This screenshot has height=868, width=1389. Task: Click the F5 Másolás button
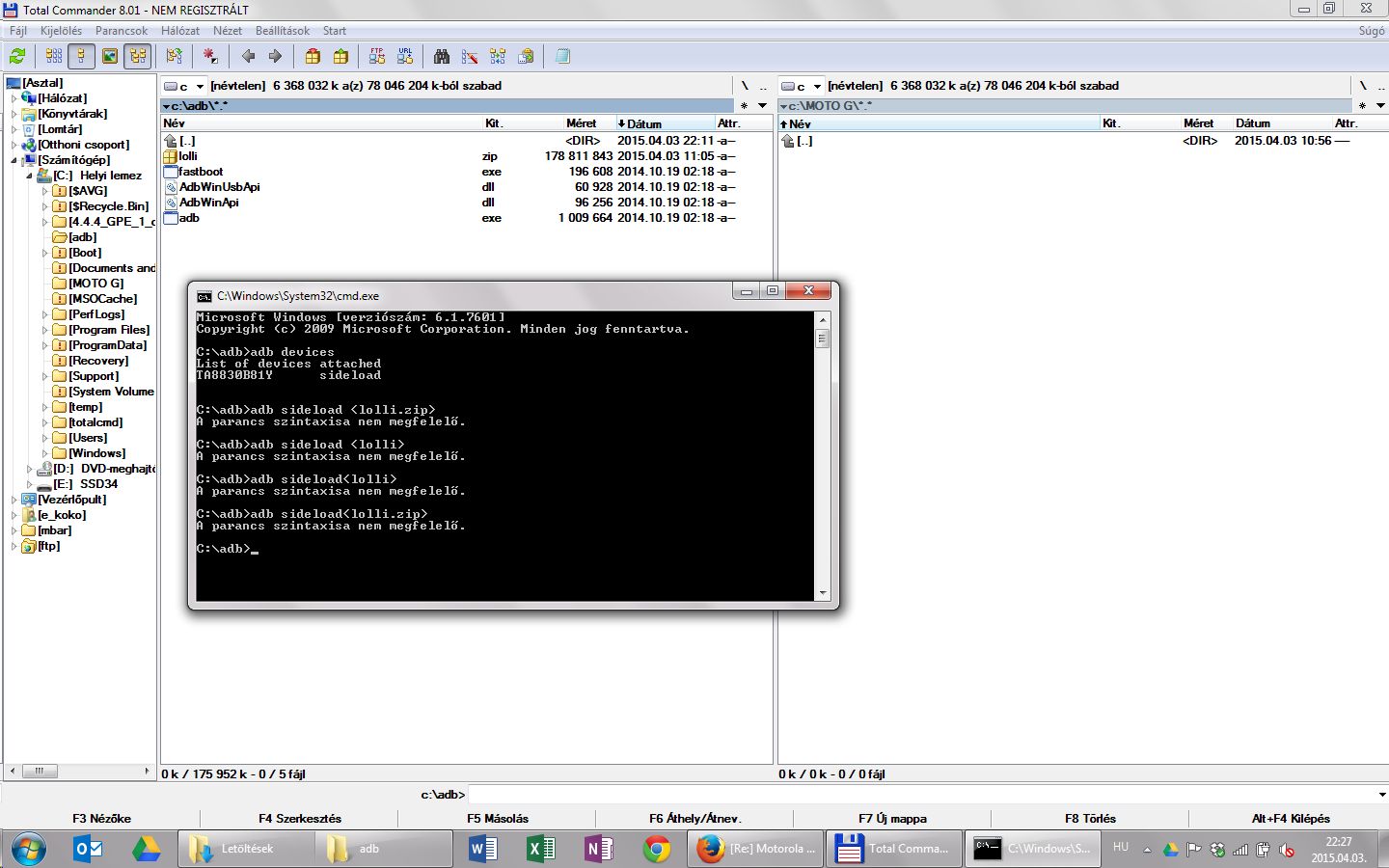tap(498, 819)
